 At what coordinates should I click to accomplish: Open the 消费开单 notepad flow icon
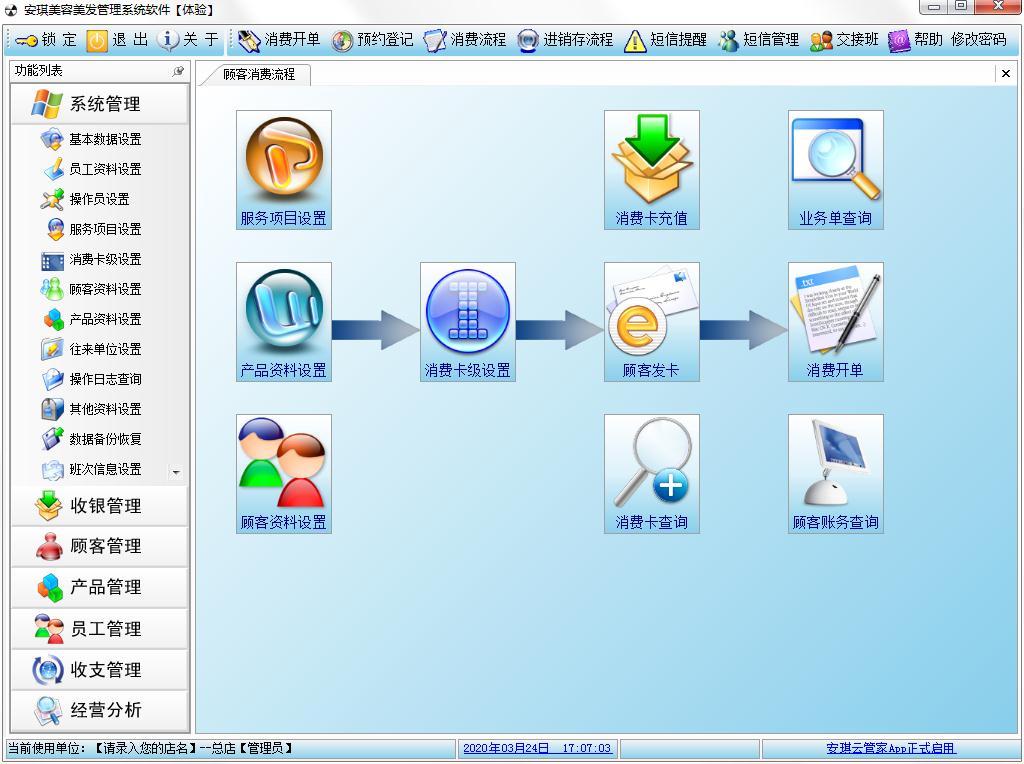[x=835, y=322]
